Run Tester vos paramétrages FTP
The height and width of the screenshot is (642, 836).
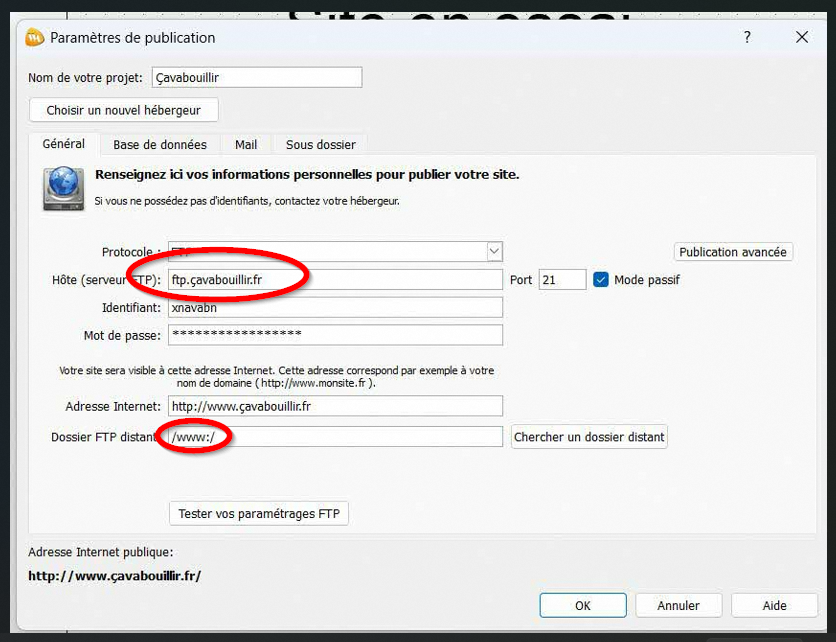pyautogui.click(x=259, y=514)
